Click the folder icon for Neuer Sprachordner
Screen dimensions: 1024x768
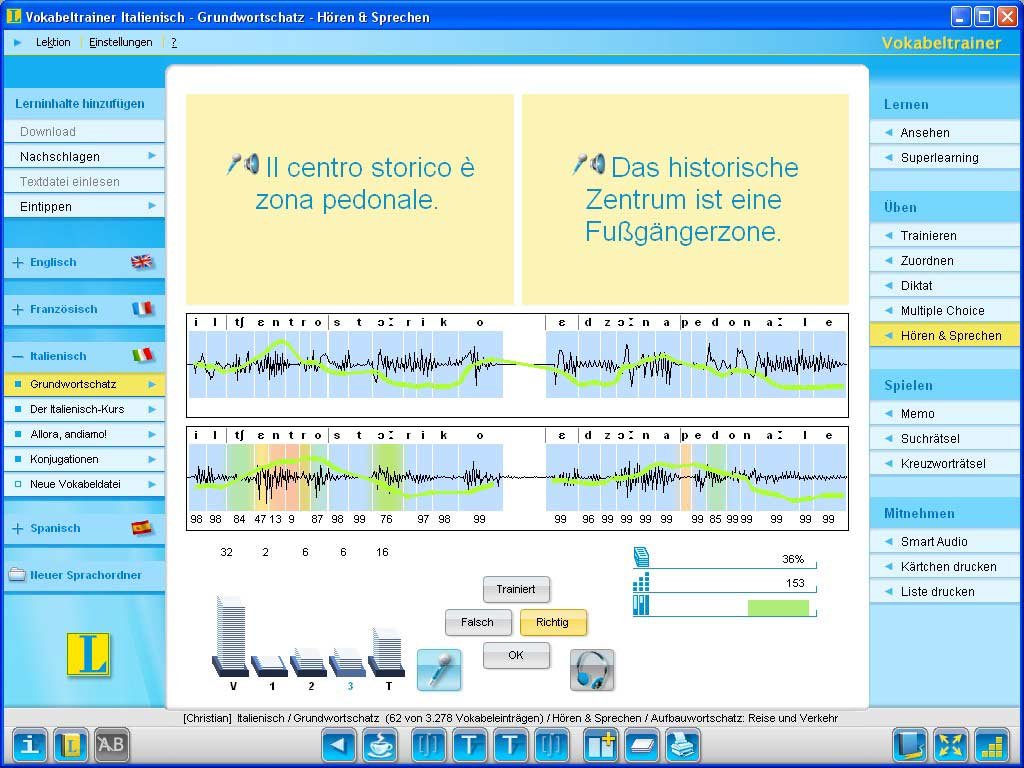[x=17, y=575]
